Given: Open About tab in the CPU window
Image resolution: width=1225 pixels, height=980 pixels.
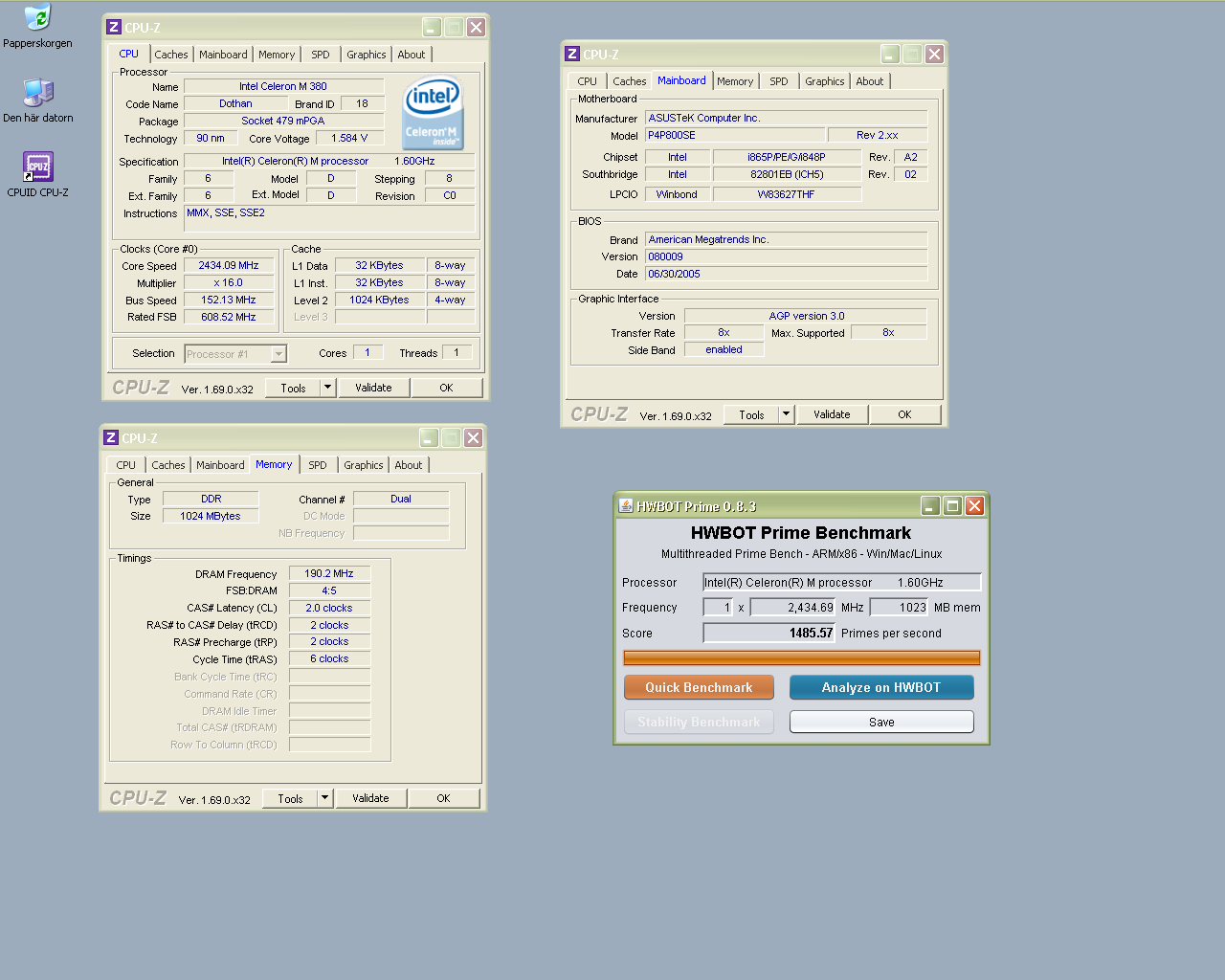Looking at the screenshot, I should (x=412, y=55).
